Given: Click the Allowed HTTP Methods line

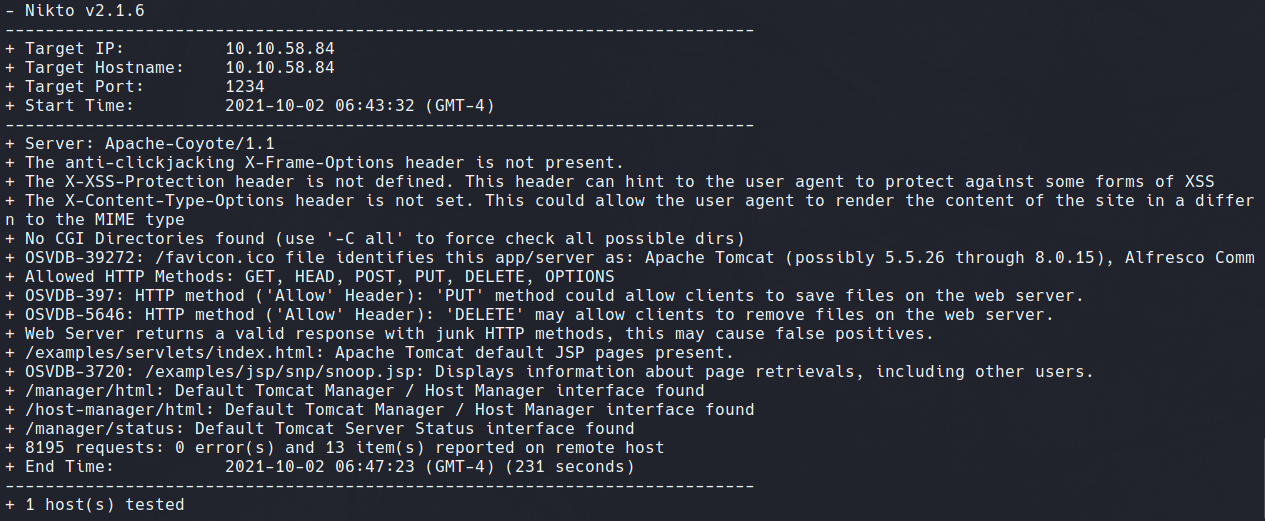Looking at the screenshot, I should (310, 276).
